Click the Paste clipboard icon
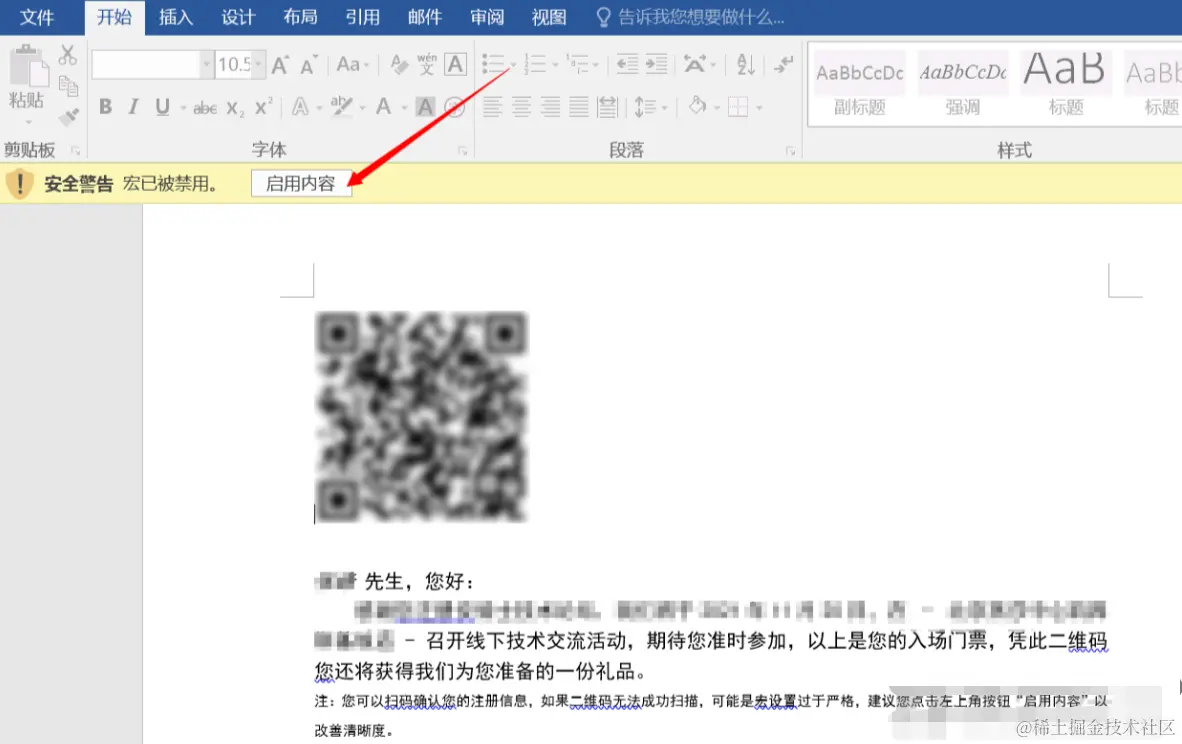Viewport: 1182px width, 744px height. pos(29,66)
